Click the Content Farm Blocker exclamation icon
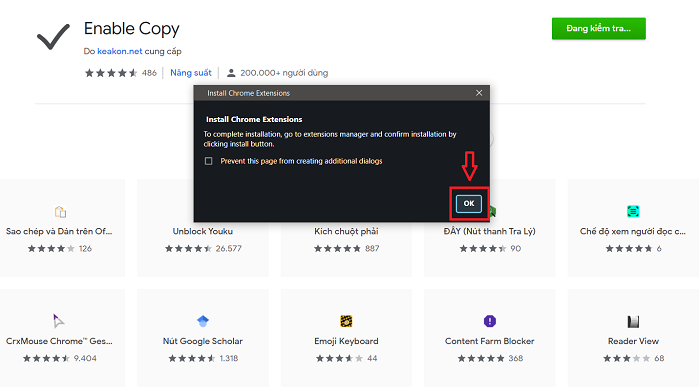Screen dimensions: 700x391 490,321
